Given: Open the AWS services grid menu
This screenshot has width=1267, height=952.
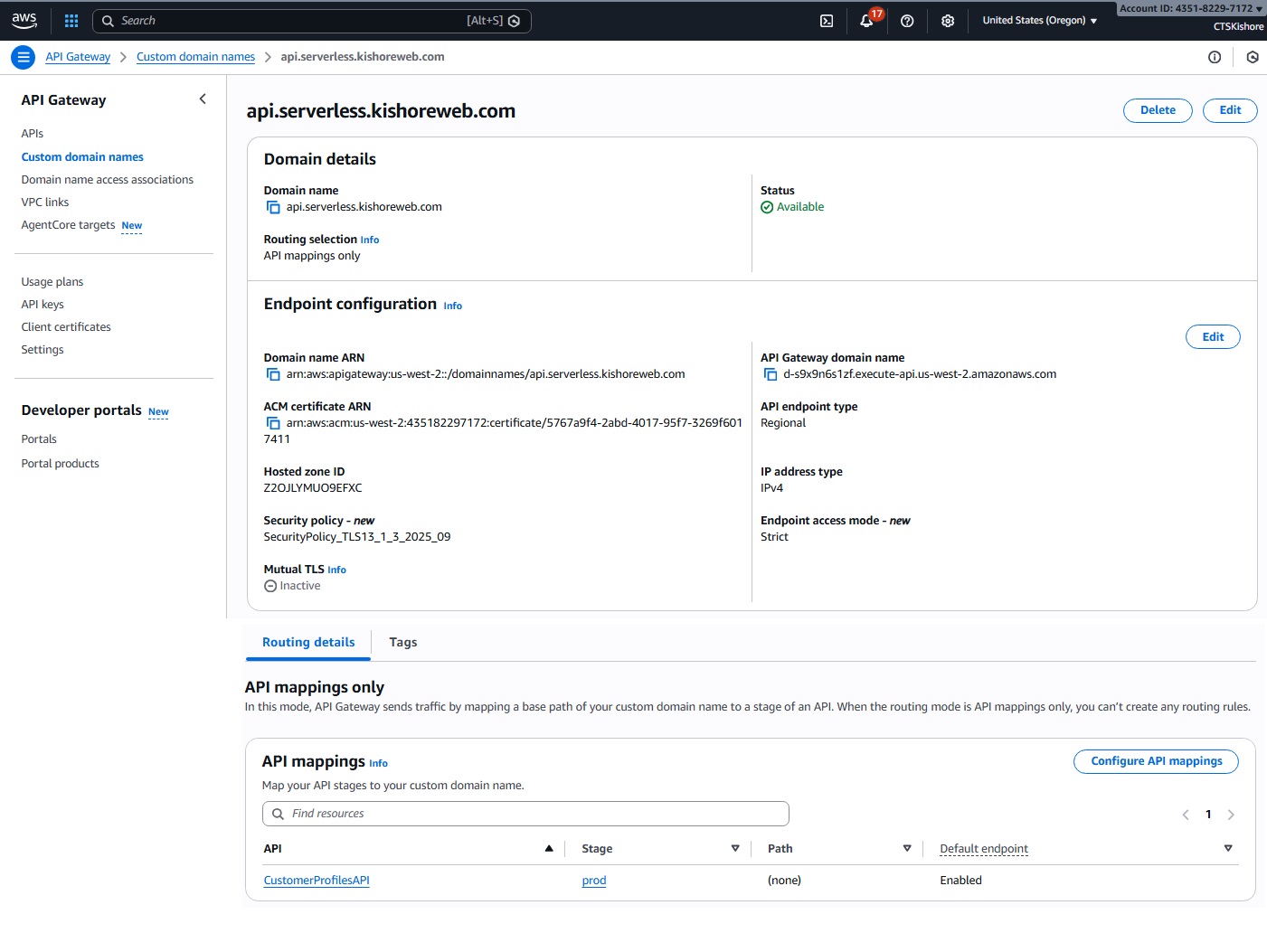Looking at the screenshot, I should [x=71, y=21].
